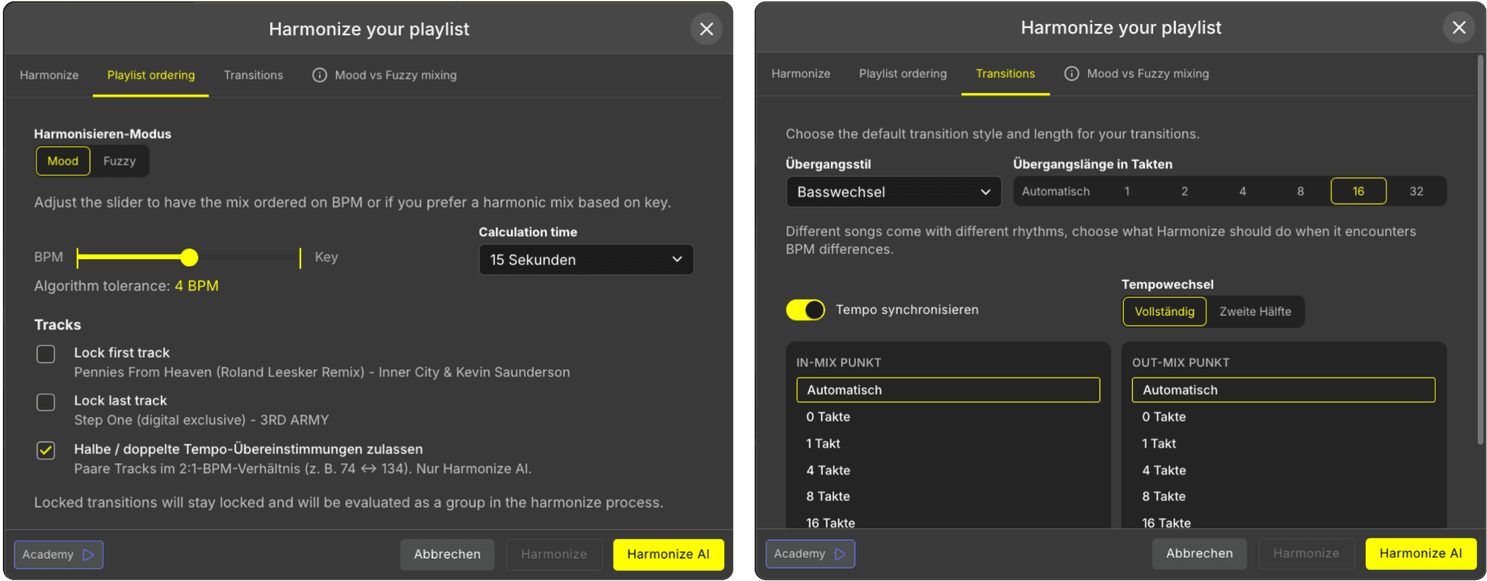This screenshot has width=1487, height=581.
Task: Open Harmonize tab in left dialog
Action: tap(49, 75)
